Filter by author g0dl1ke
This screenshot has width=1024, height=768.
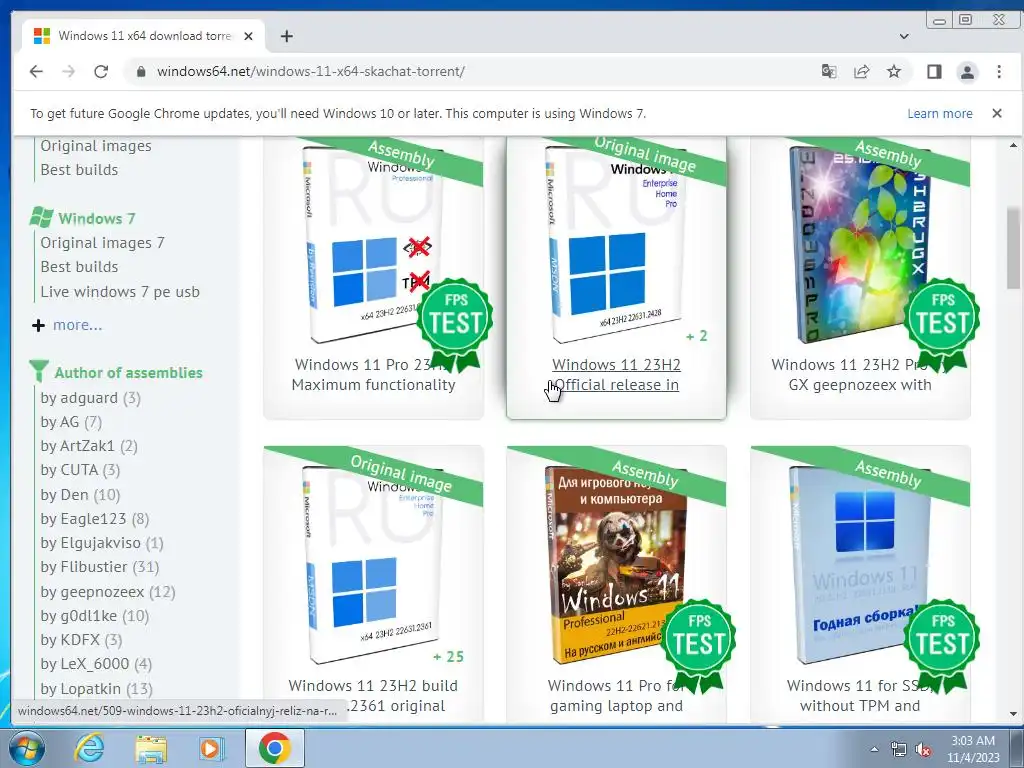coord(95,616)
